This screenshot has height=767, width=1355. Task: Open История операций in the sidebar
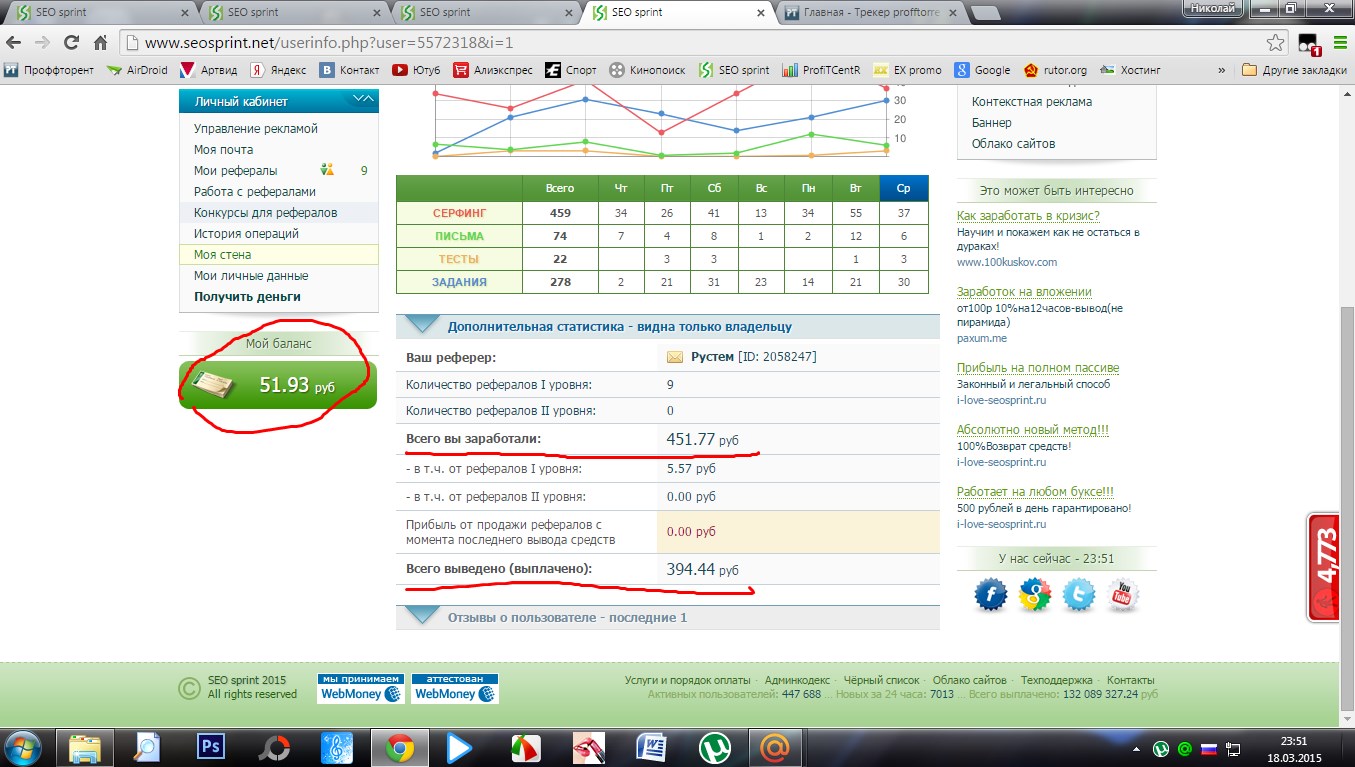pyautogui.click(x=246, y=233)
